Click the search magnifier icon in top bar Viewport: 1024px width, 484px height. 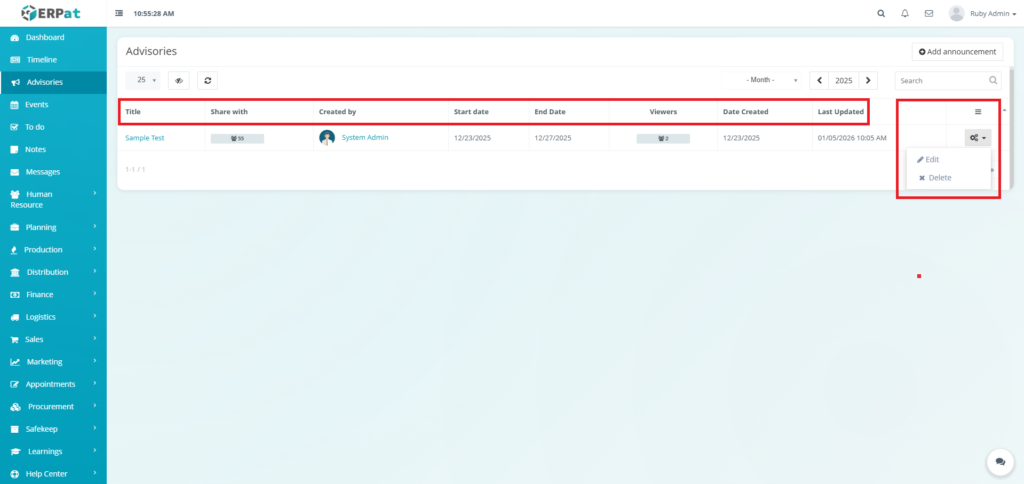click(x=880, y=14)
